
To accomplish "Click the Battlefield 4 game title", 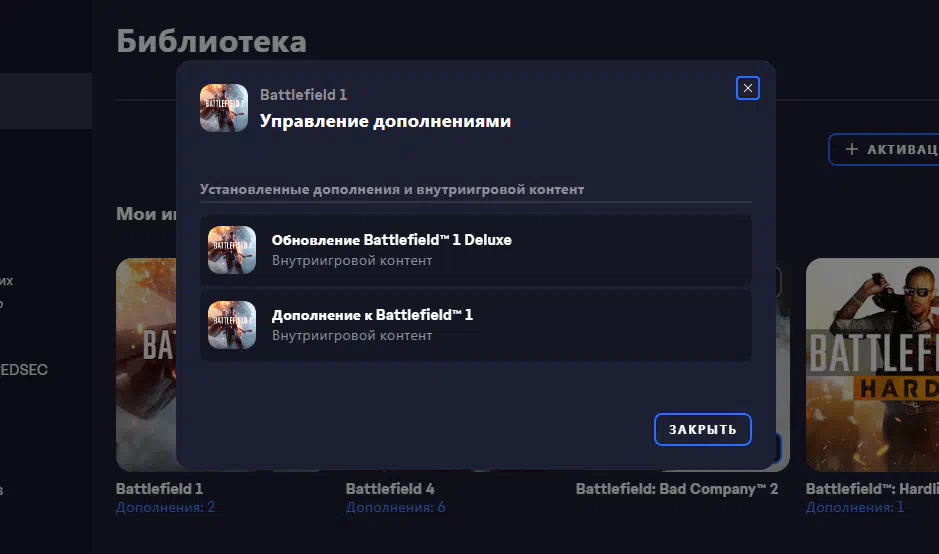I will pyautogui.click(x=390, y=489).
